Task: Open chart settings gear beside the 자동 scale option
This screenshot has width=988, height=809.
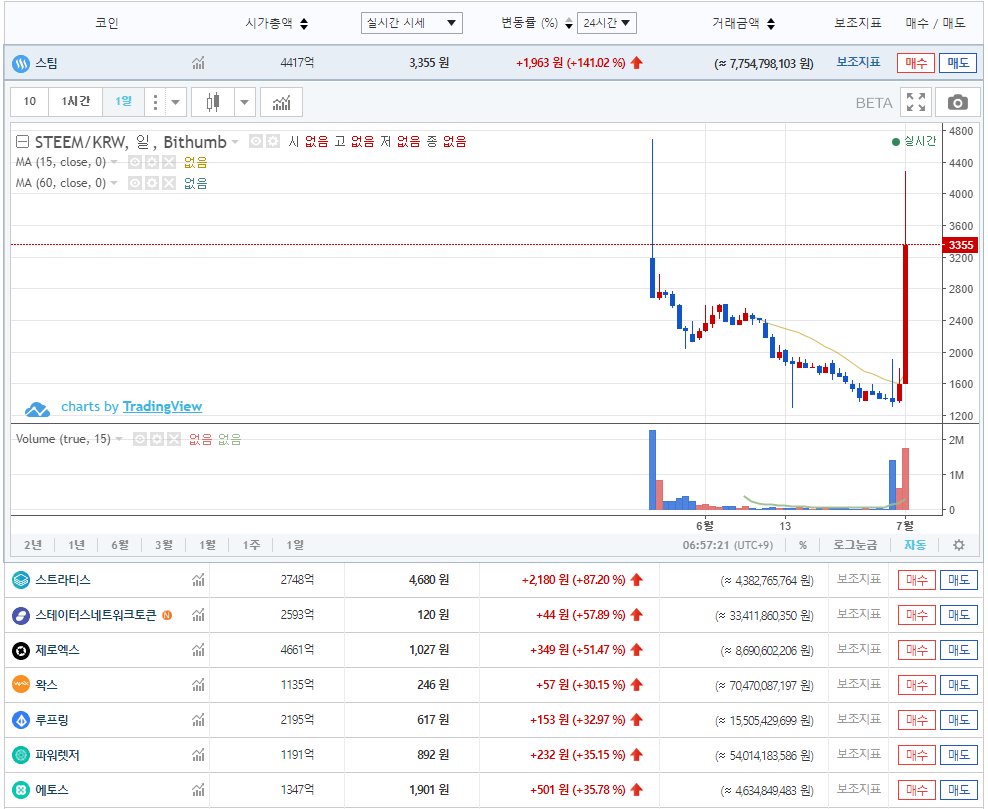Action: (958, 545)
